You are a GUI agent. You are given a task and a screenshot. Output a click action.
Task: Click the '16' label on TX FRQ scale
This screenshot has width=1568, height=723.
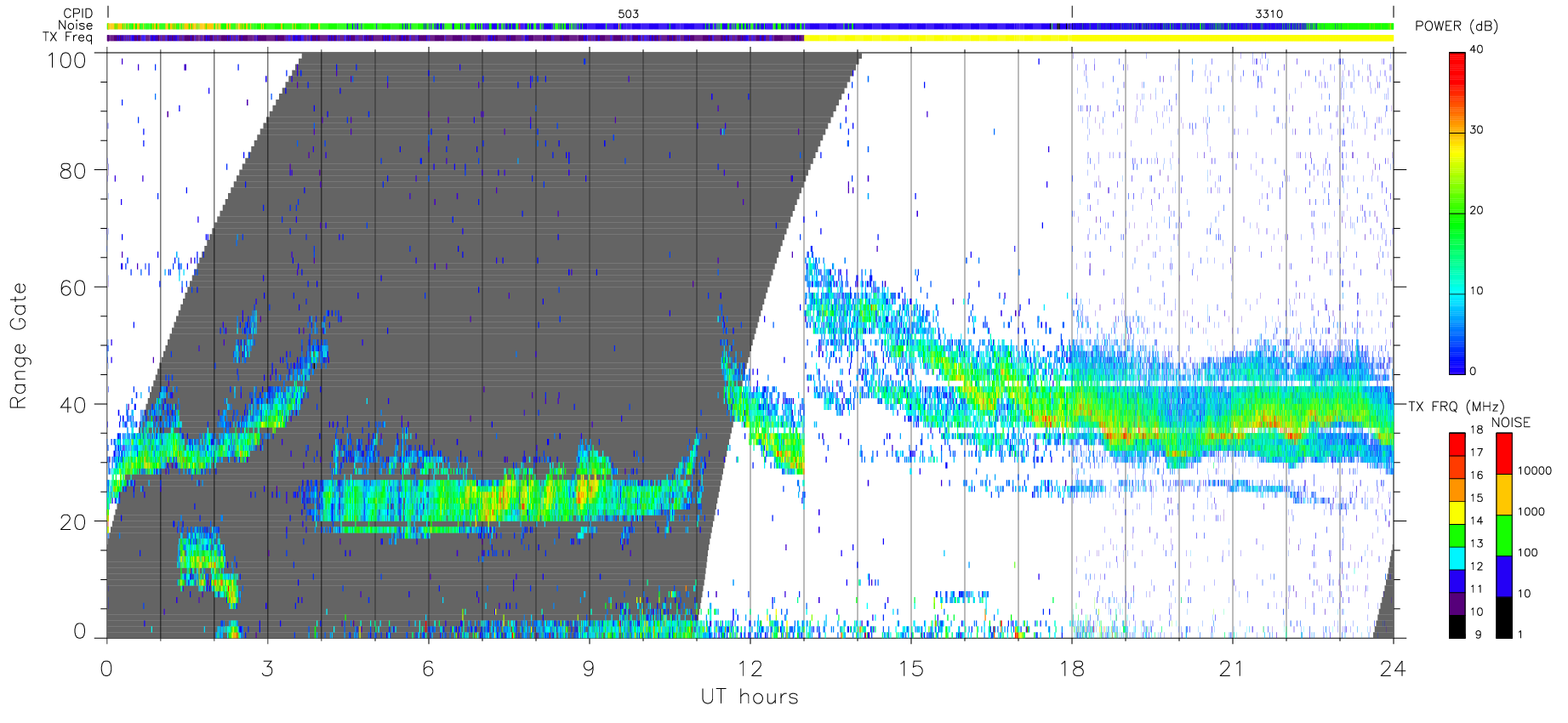(1476, 475)
